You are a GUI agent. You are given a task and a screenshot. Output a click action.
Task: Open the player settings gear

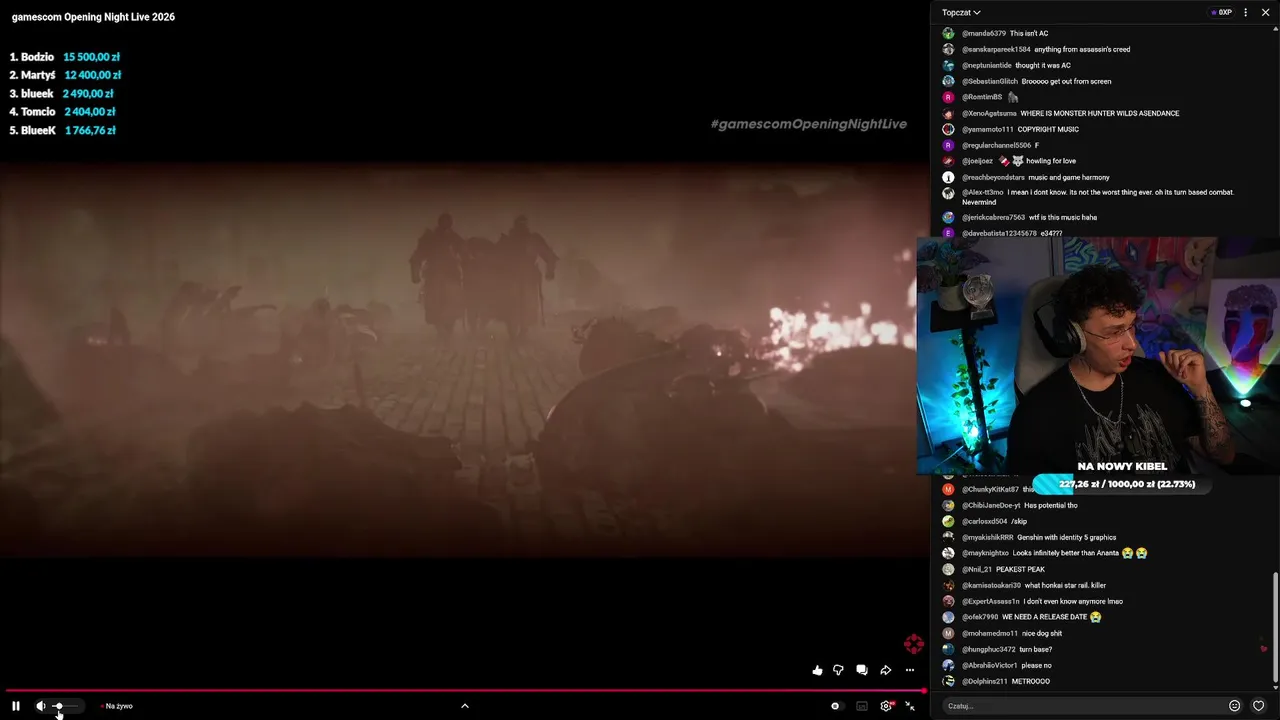[886, 706]
